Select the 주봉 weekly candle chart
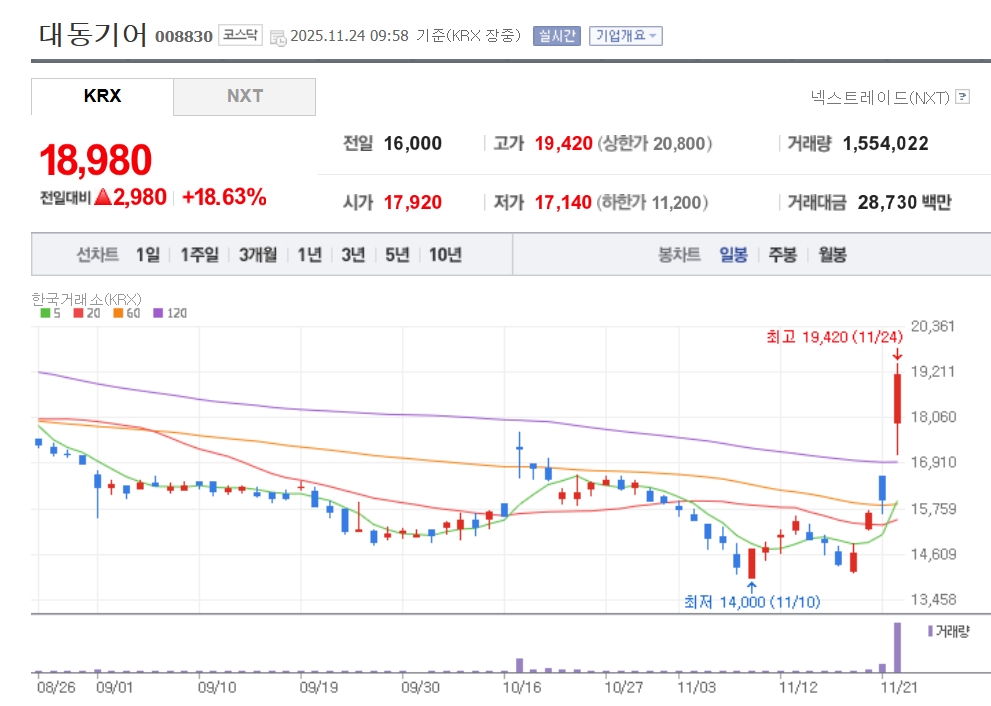 pos(782,255)
